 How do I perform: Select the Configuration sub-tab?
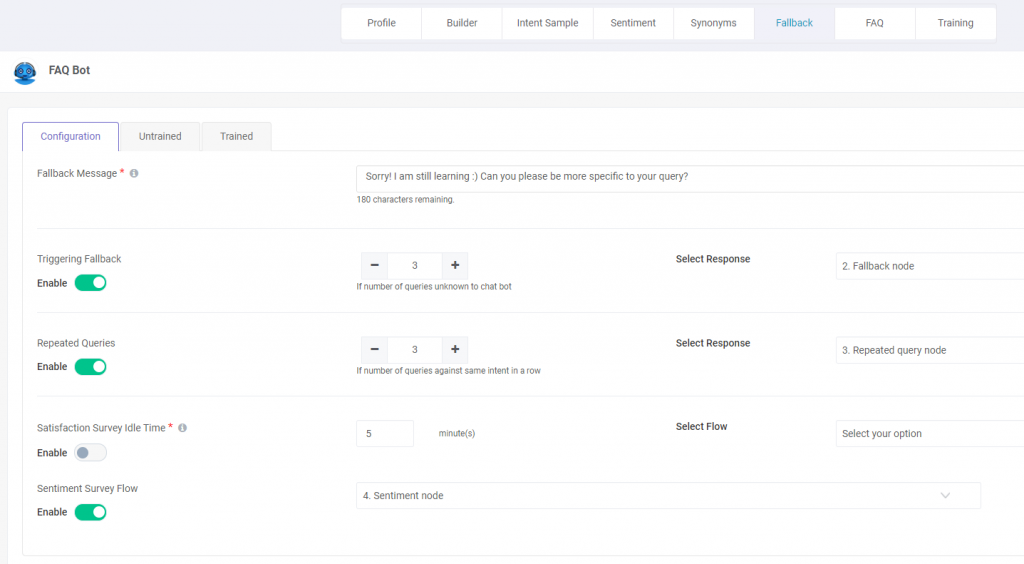(x=71, y=136)
